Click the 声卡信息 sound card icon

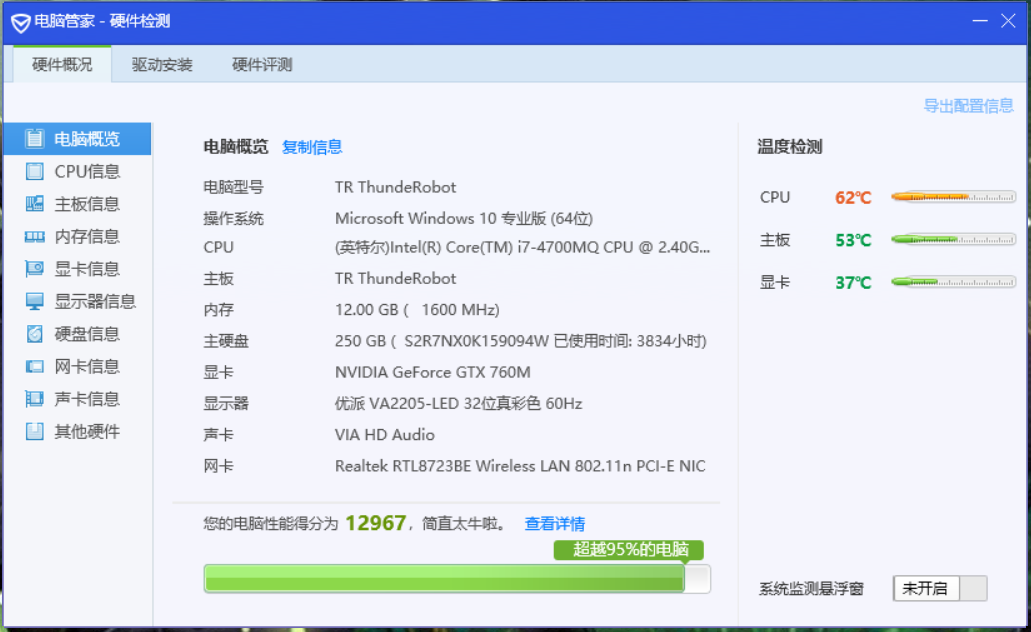pyautogui.click(x=34, y=399)
